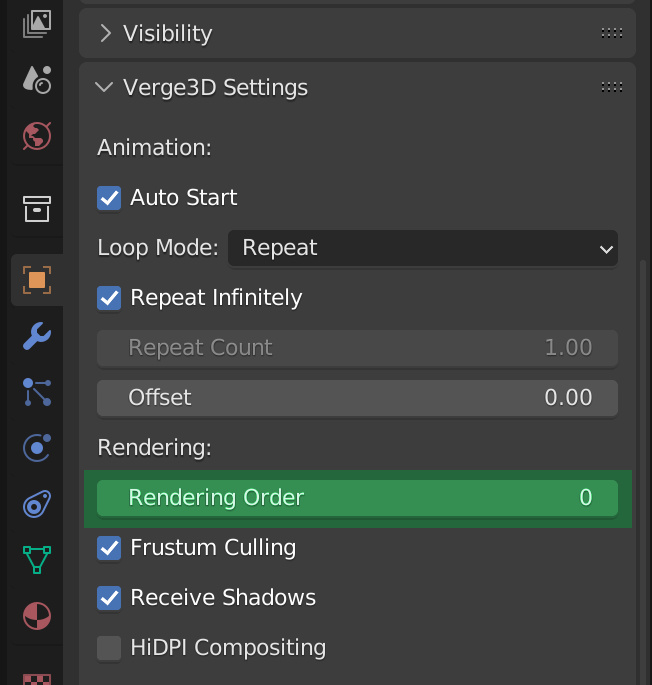Viewport: 652px width, 685px height.
Task: Open the Object Constraints tab
Action: pyautogui.click(x=37, y=503)
